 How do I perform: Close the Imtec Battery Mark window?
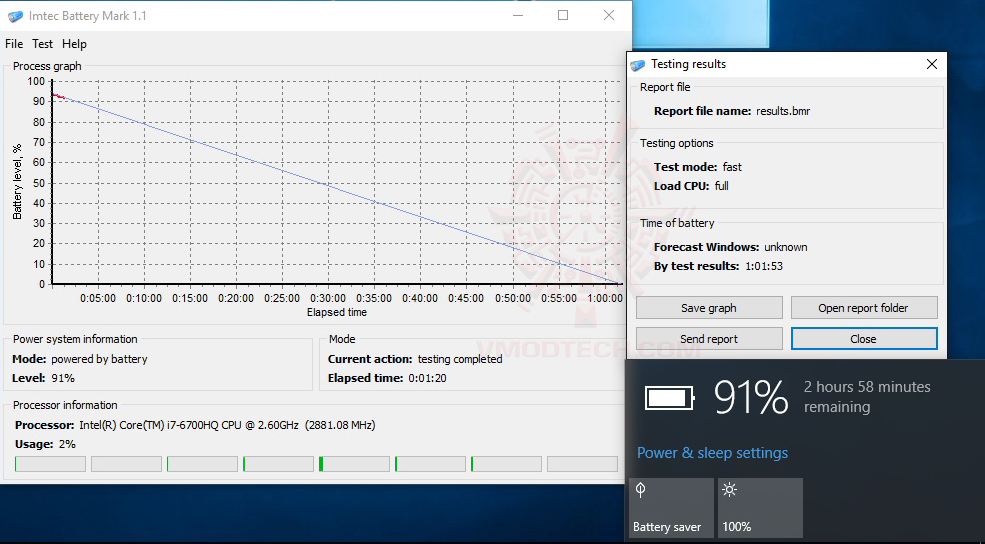609,16
